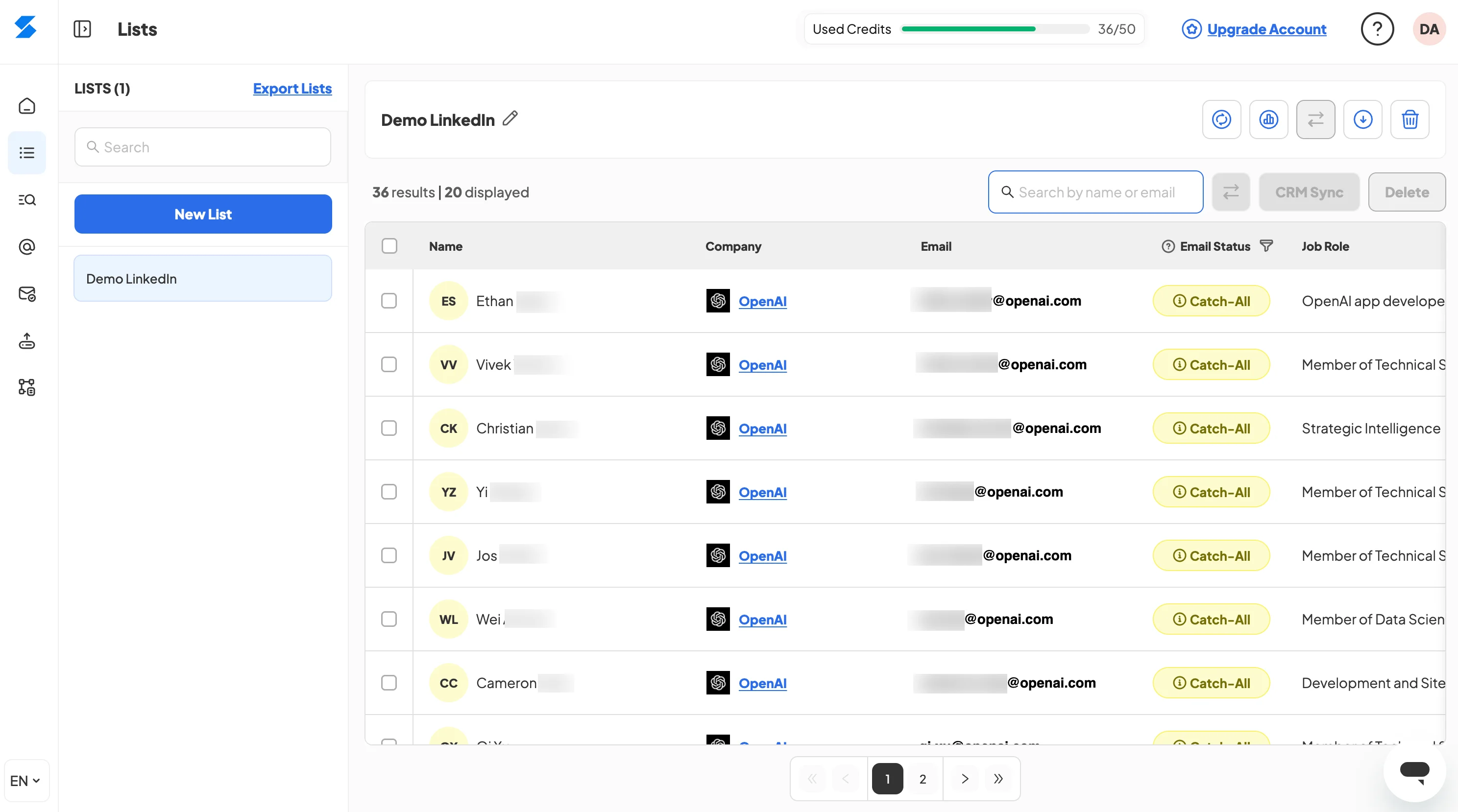Click the refresh icon for the list
This screenshot has width=1458, height=812.
pyautogui.click(x=1221, y=119)
